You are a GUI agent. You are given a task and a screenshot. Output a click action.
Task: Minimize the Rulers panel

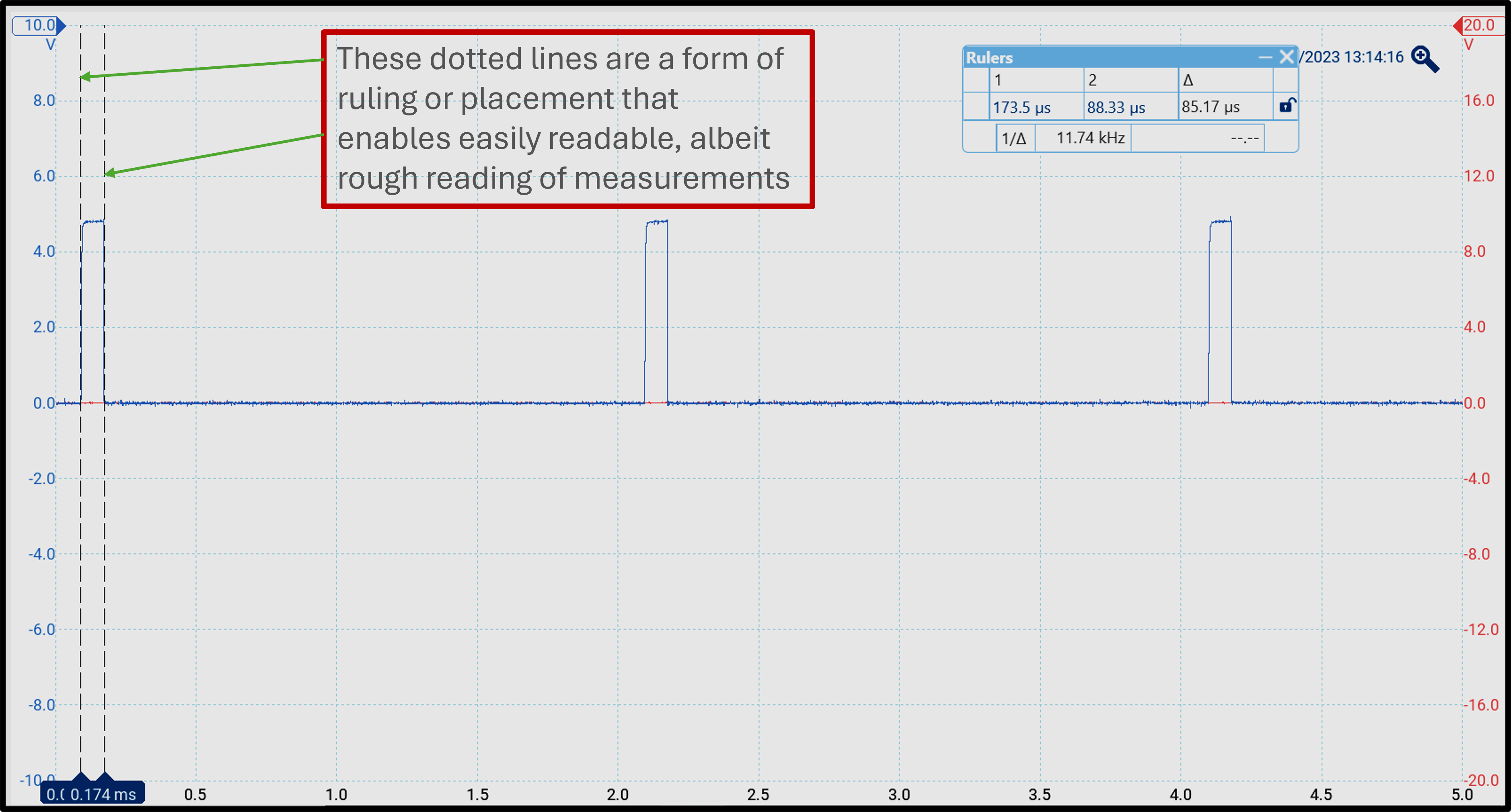click(x=1265, y=57)
